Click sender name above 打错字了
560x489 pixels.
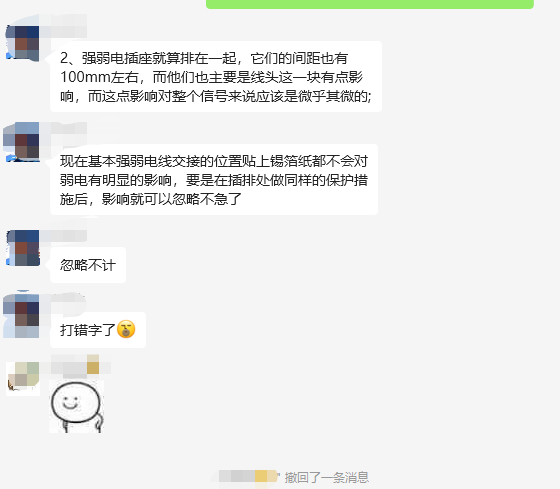click(63, 301)
